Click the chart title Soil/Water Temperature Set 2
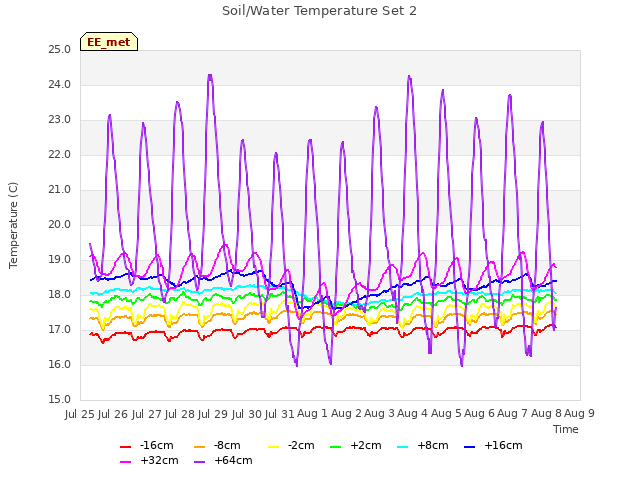The height and width of the screenshot is (480, 640). [x=319, y=11]
